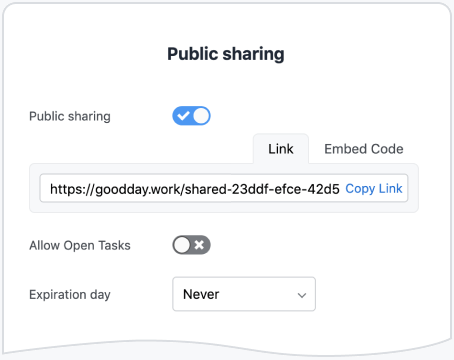Click the white knob of Allow Open Tasks switch
This screenshot has height=360, width=454.
(182, 245)
